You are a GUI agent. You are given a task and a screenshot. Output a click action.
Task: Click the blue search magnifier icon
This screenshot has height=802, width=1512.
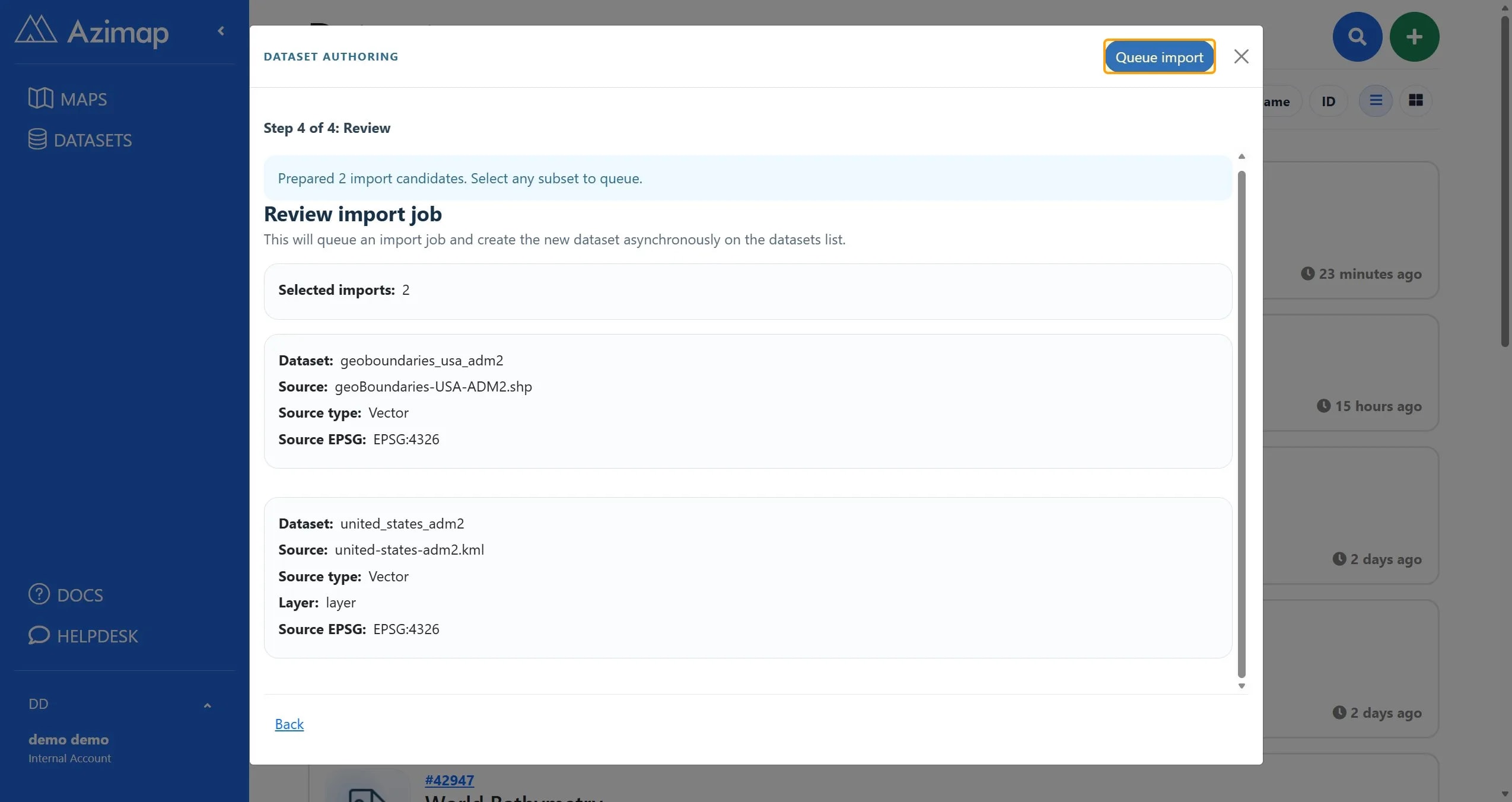coord(1357,37)
